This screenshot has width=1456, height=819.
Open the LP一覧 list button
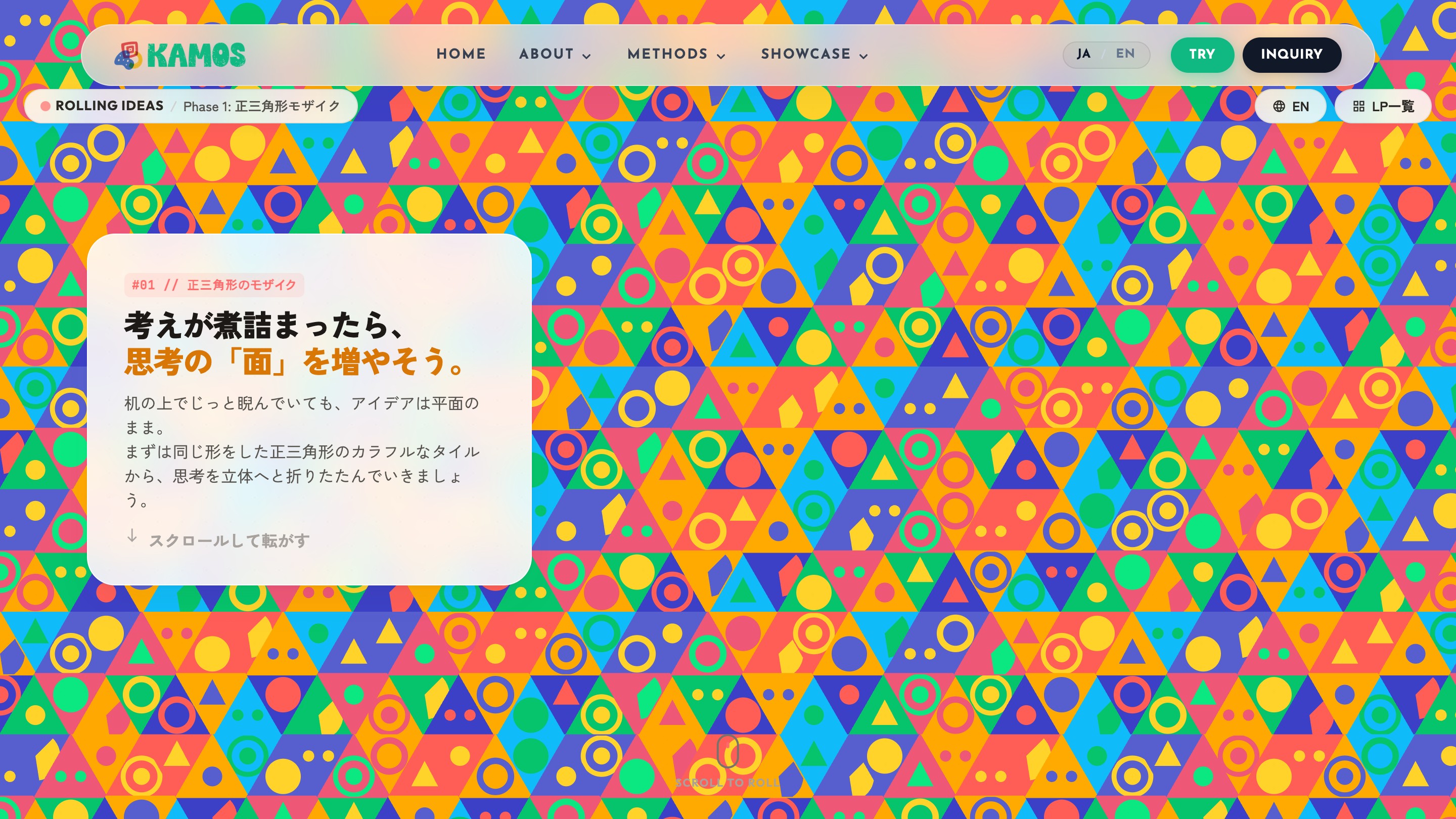(x=1383, y=106)
